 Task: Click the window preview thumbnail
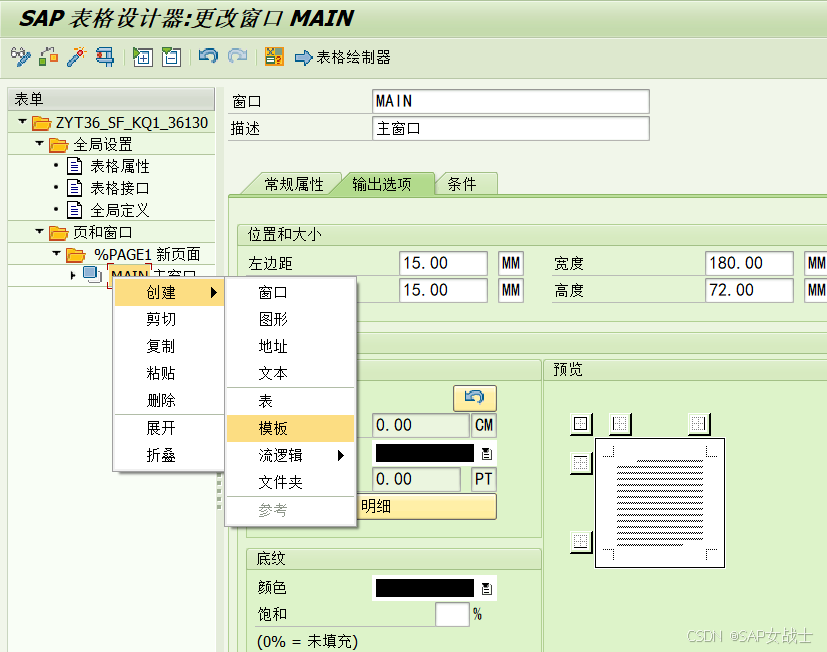click(x=660, y=503)
